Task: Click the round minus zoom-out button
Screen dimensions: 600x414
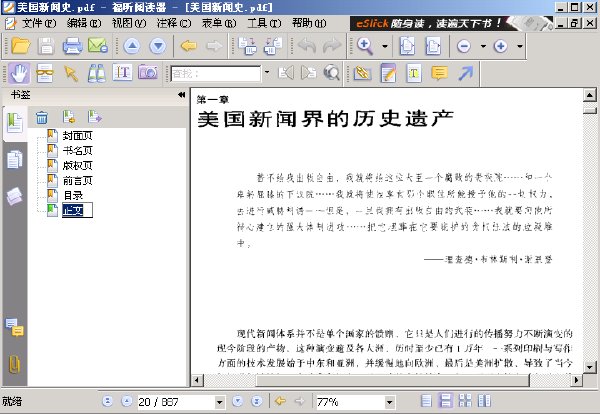Action: 464,46
